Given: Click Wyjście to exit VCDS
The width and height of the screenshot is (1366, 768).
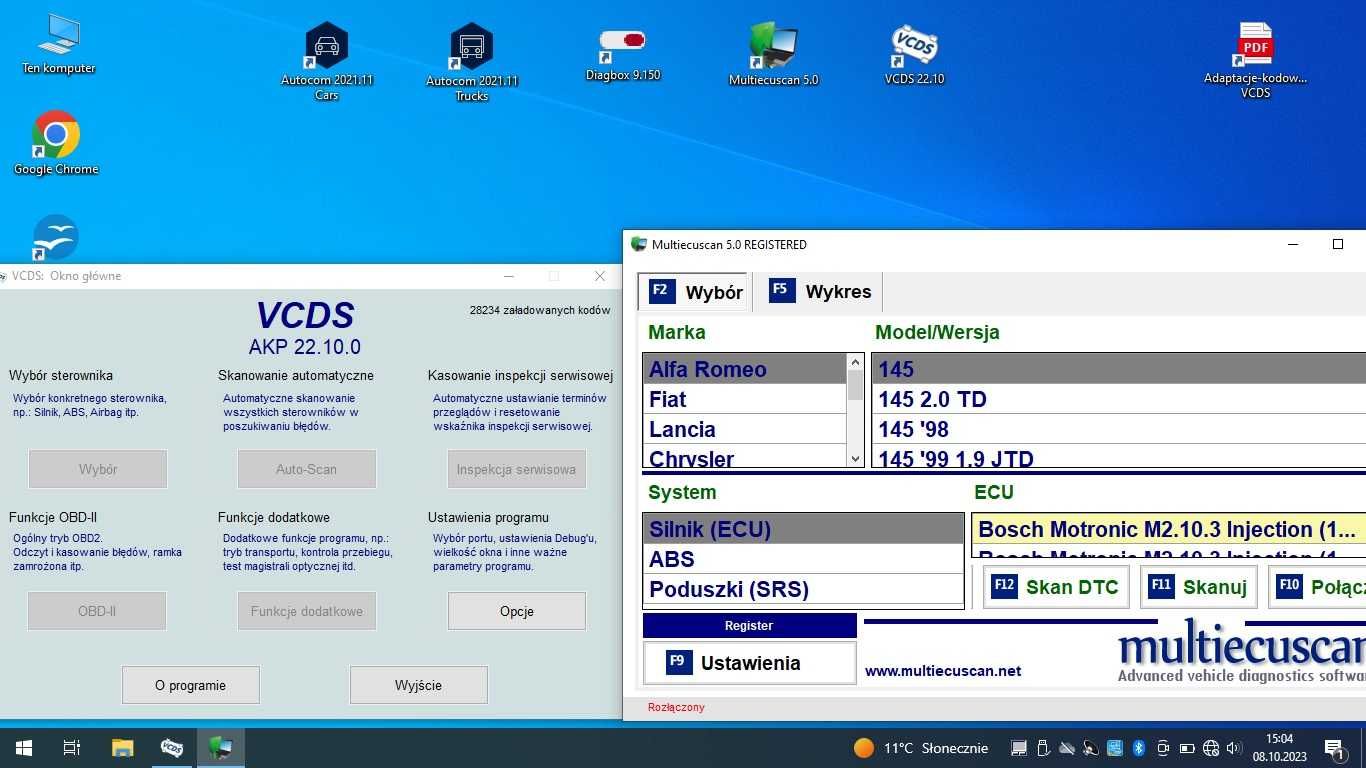Looking at the screenshot, I should 418,685.
